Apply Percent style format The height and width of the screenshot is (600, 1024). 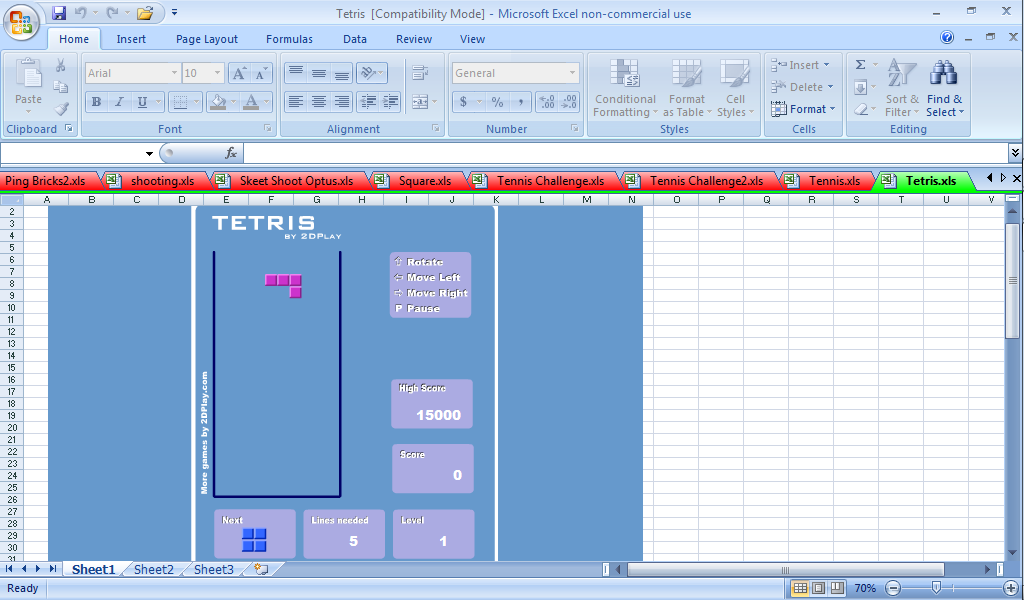pyautogui.click(x=498, y=102)
